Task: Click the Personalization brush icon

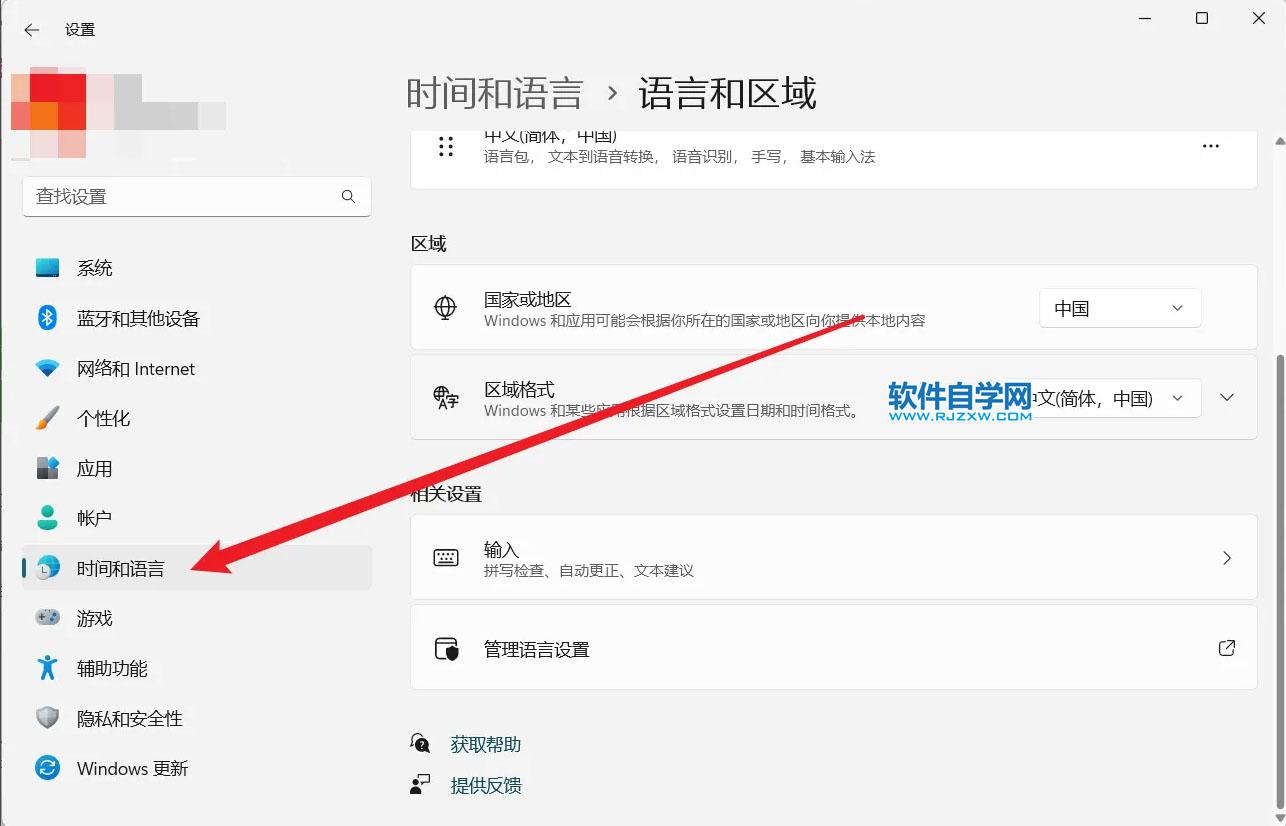Action: coord(47,418)
